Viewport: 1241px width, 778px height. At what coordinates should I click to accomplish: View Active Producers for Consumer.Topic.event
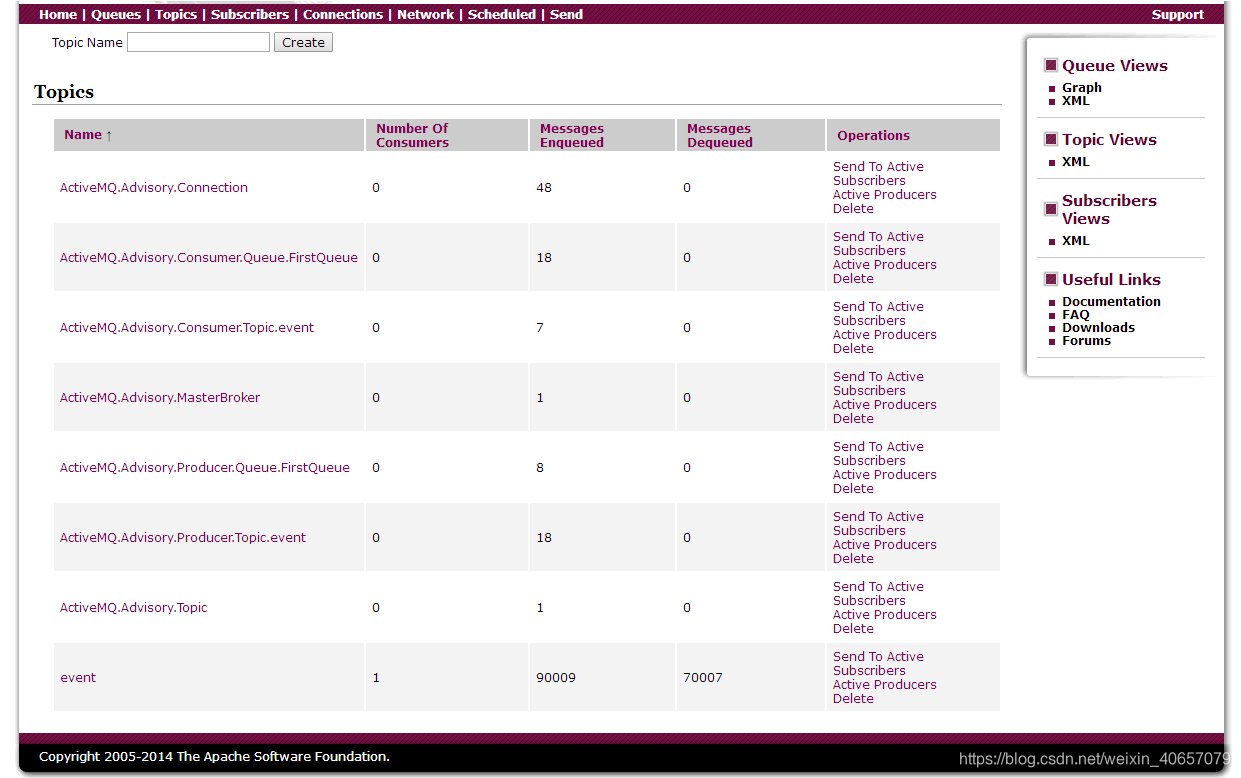tap(885, 335)
